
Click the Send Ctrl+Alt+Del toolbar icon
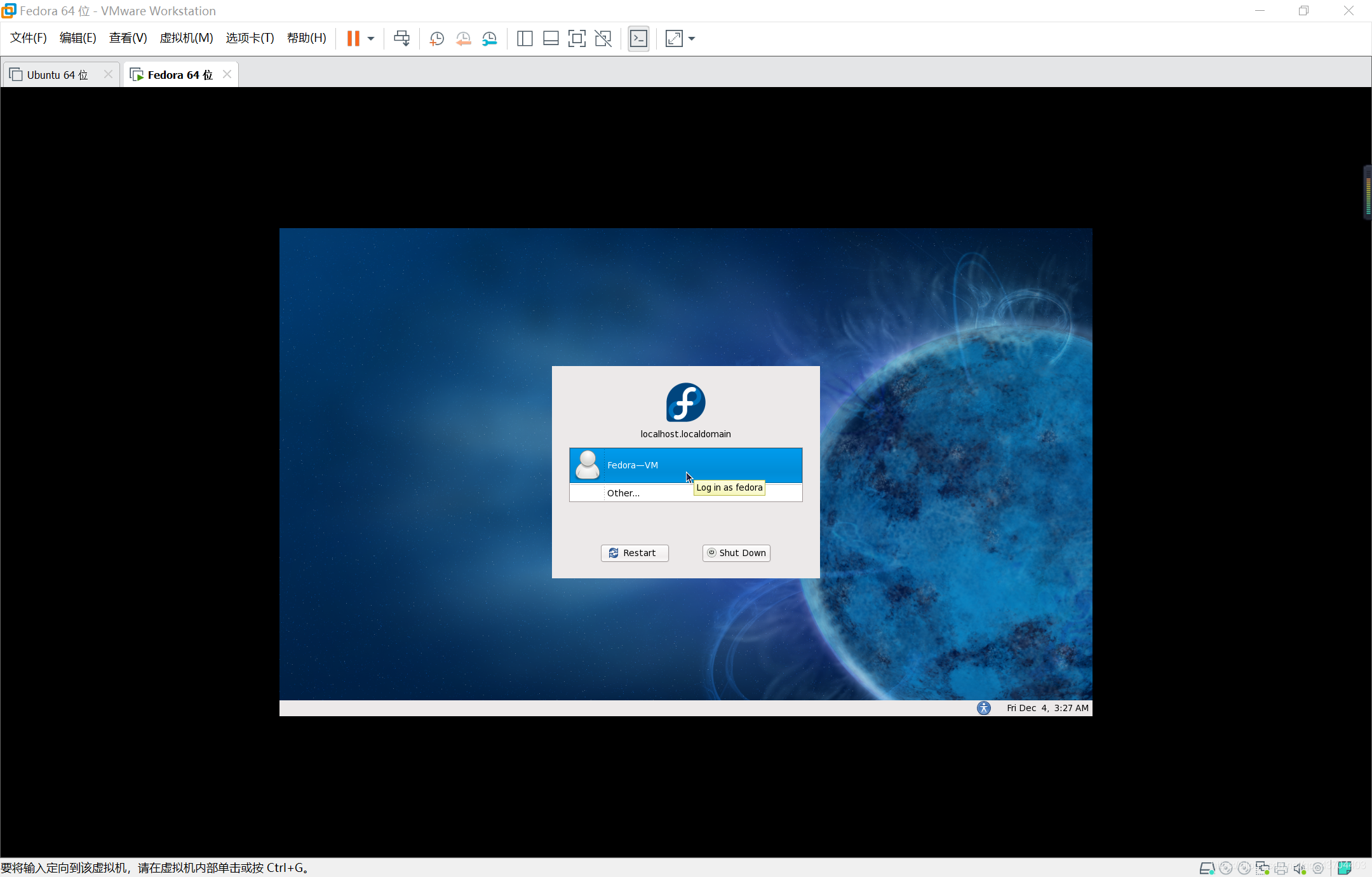(x=401, y=39)
